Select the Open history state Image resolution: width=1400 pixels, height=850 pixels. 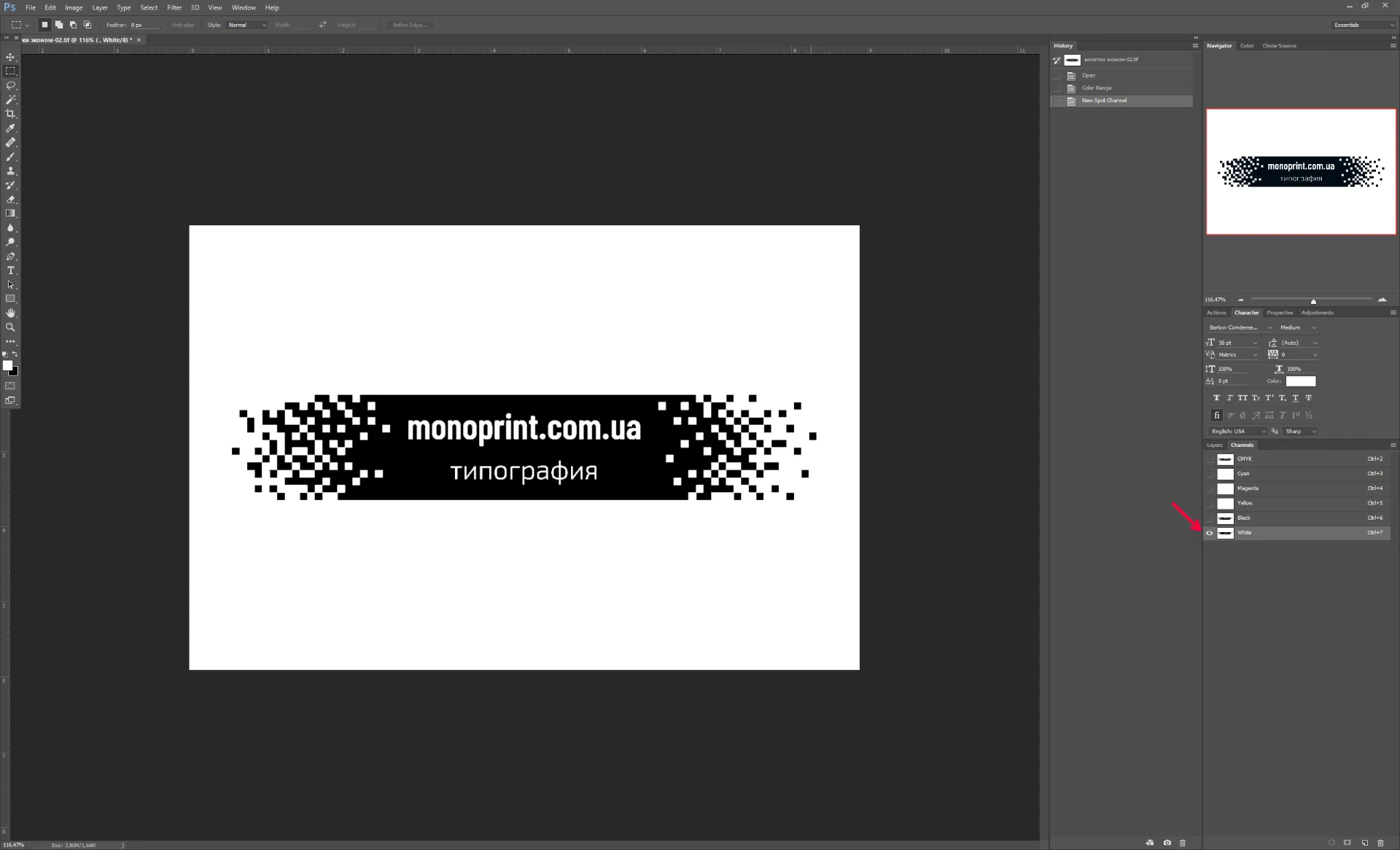(x=1121, y=76)
